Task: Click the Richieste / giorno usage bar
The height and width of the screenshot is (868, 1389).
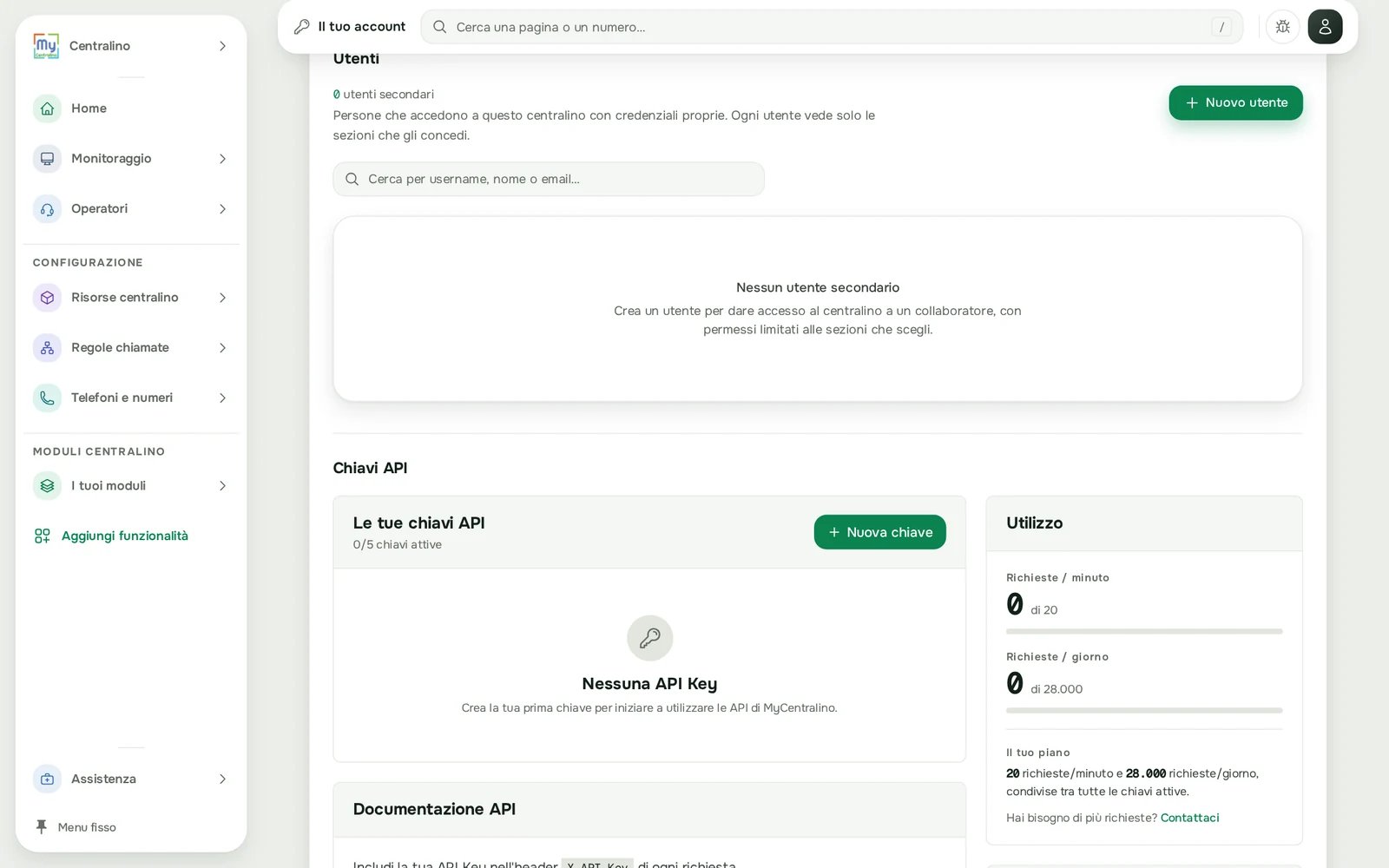Action: coord(1144,711)
